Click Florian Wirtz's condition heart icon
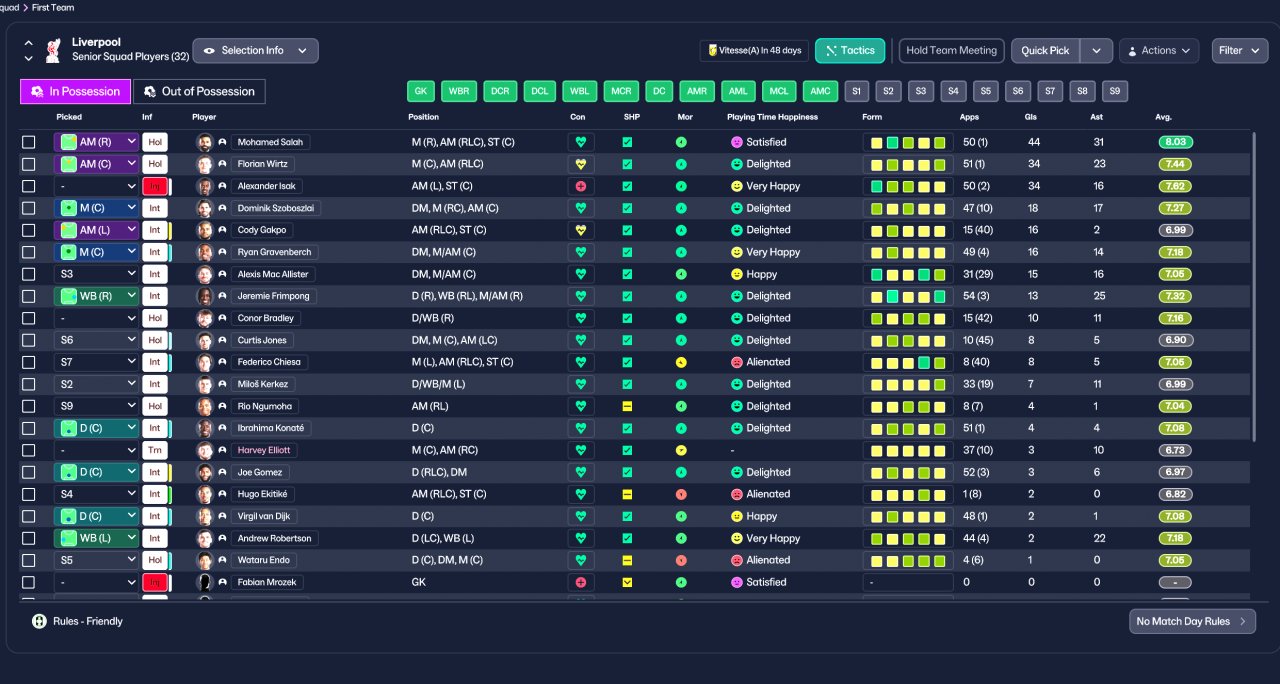The width and height of the screenshot is (1280, 684). [581, 164]
